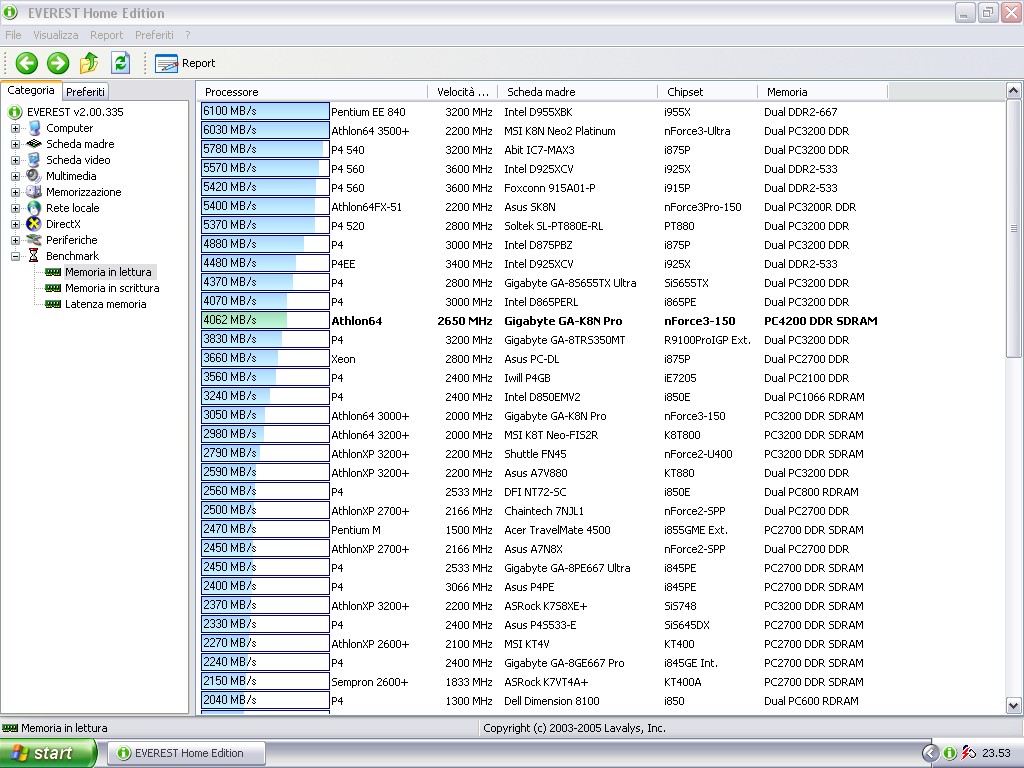Select the DirectX icon in tree

tap(34, 224)
